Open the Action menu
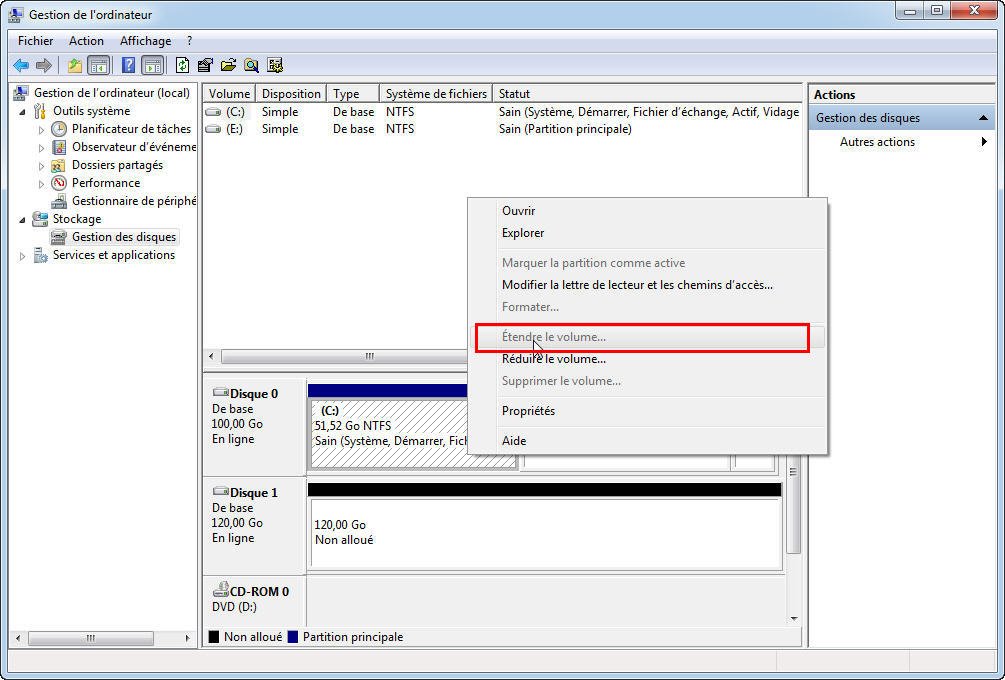Image resolution: width=1005 pixels, height=680 pixels. click(86, 41)
